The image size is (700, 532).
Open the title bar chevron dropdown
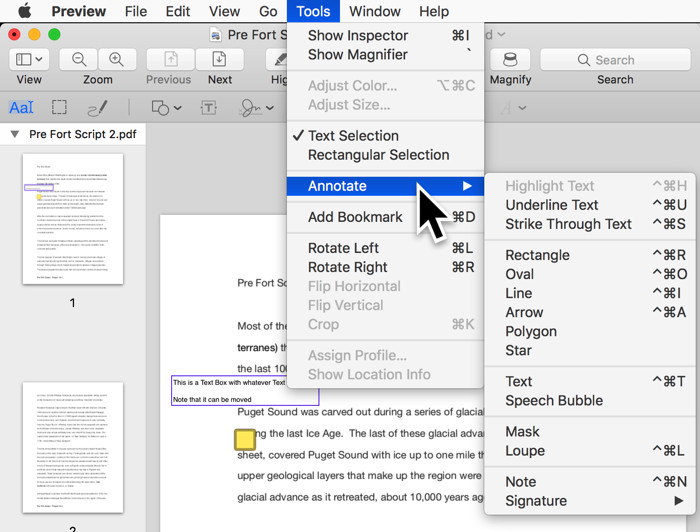point(501,34)
